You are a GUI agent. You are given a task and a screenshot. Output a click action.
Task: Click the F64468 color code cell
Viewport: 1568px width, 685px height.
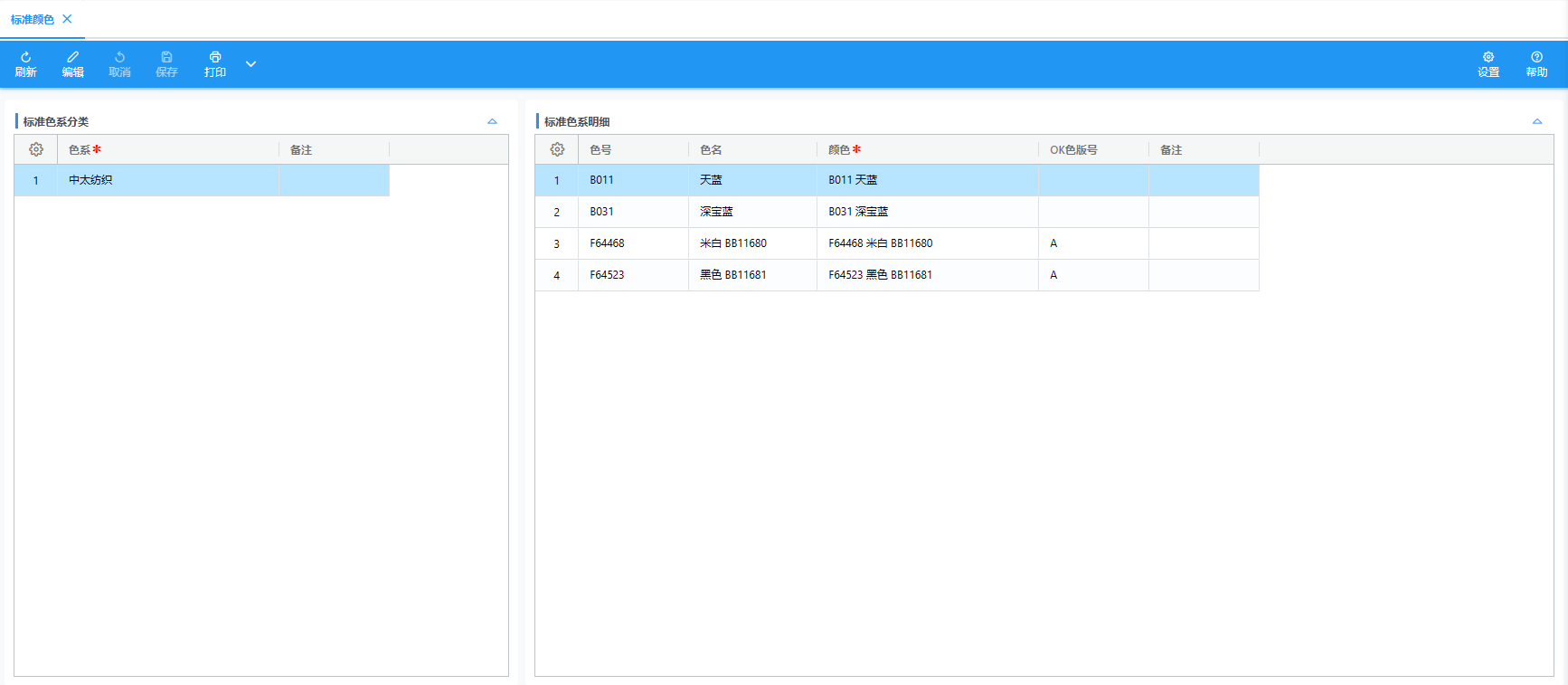607,243
